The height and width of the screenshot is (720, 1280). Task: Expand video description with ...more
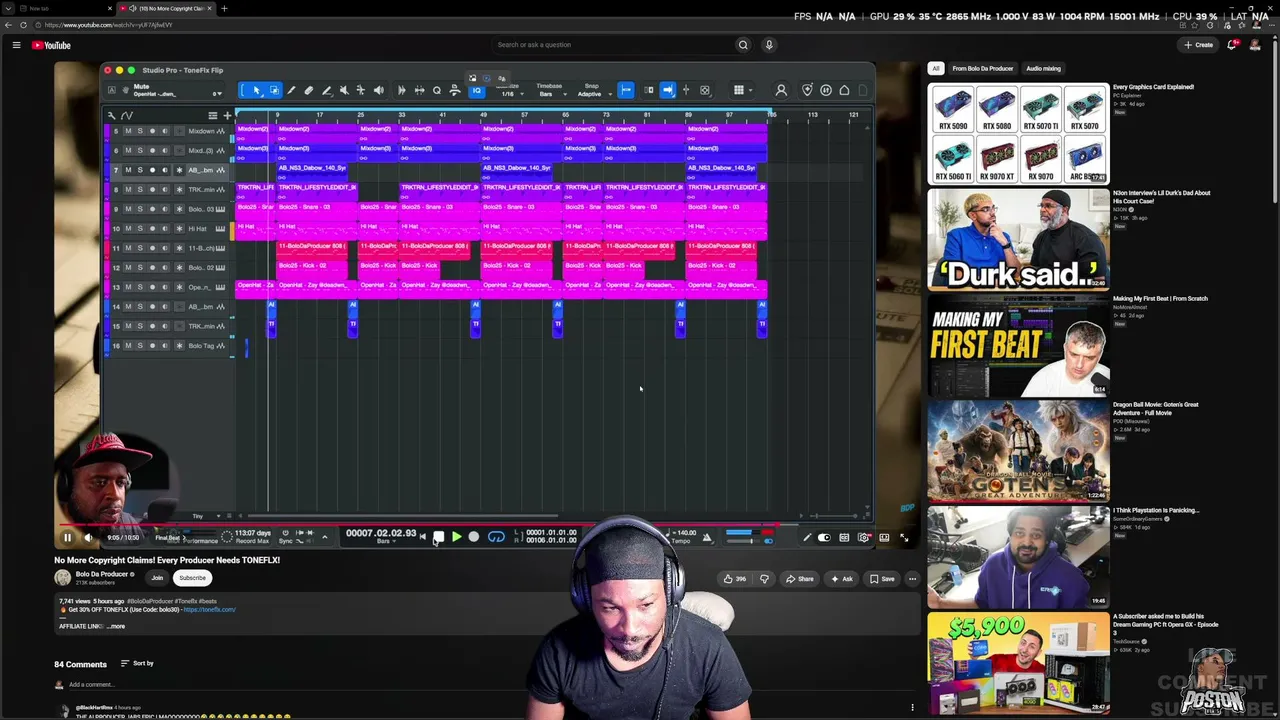(x=116, y=626)
